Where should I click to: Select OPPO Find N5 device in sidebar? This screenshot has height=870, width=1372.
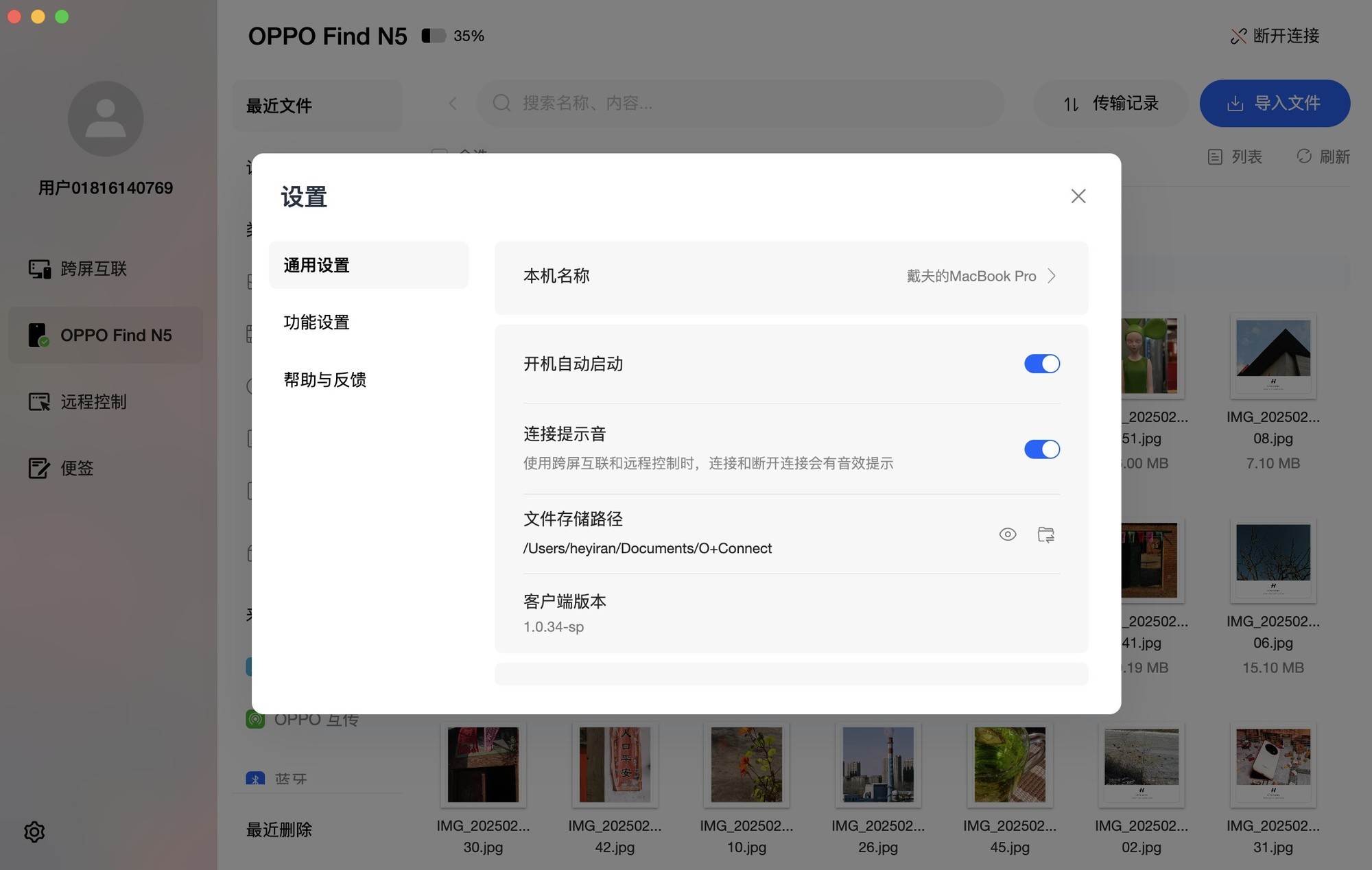pyautogui.click(x=106, y=335)
